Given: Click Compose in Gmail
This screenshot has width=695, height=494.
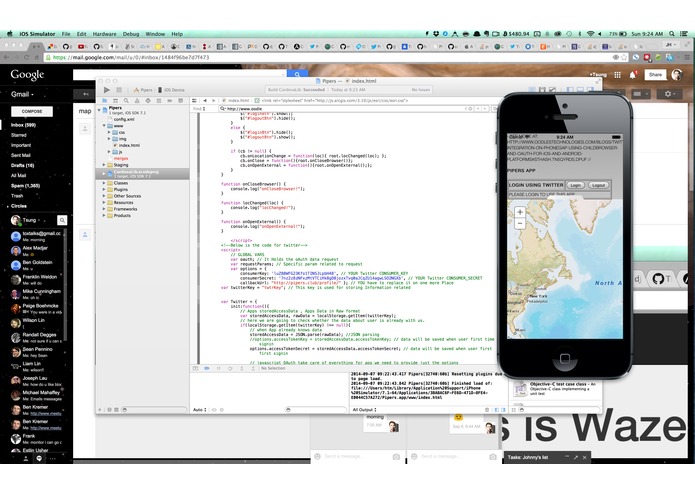Looking at the screenshot, I should click(x=32, y=111).
